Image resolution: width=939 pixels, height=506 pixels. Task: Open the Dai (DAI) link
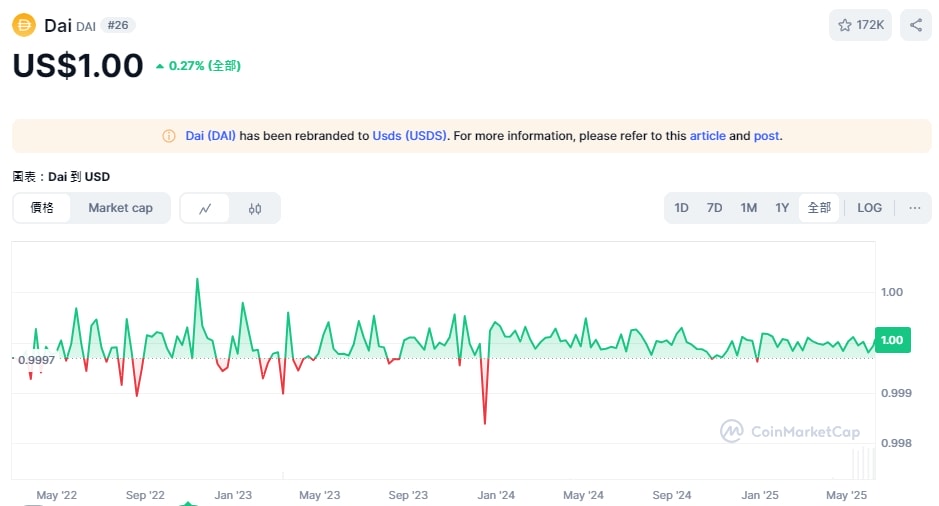pyautogui.click(x=210, y=136)
